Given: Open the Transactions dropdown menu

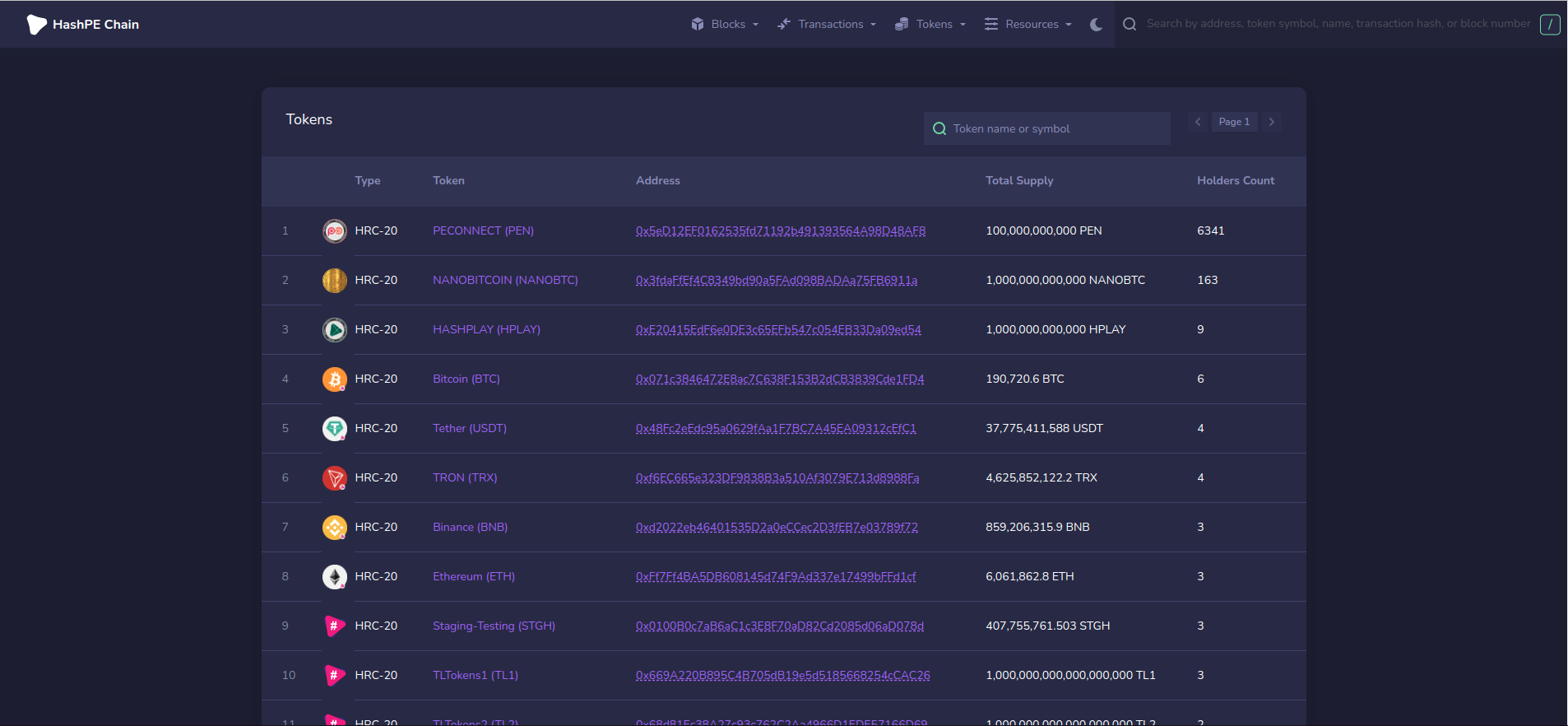Looking at the screenshot, I should pos(827,24).
